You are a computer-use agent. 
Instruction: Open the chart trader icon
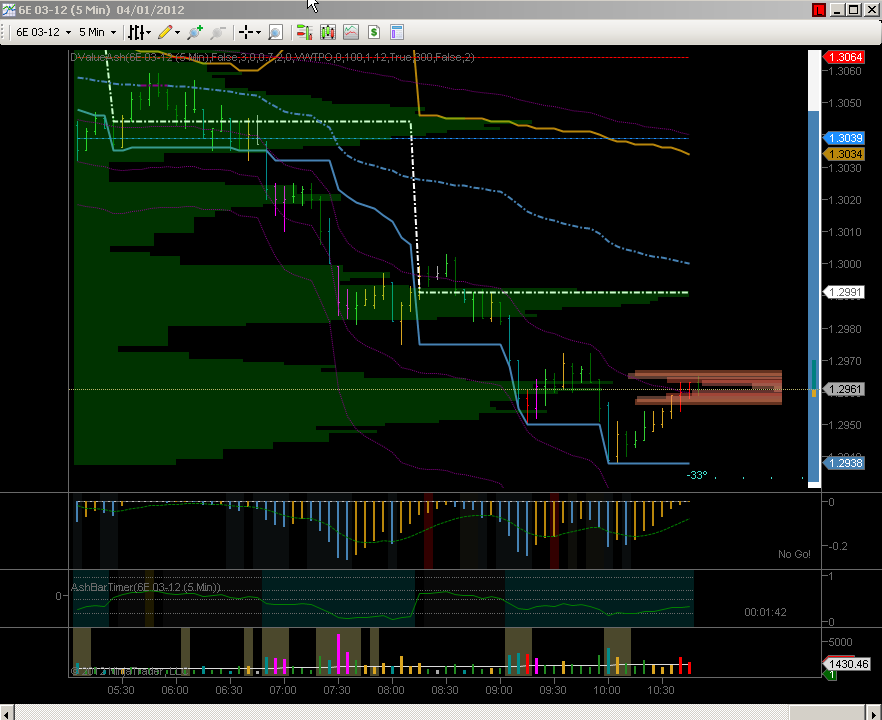[304, 32]
